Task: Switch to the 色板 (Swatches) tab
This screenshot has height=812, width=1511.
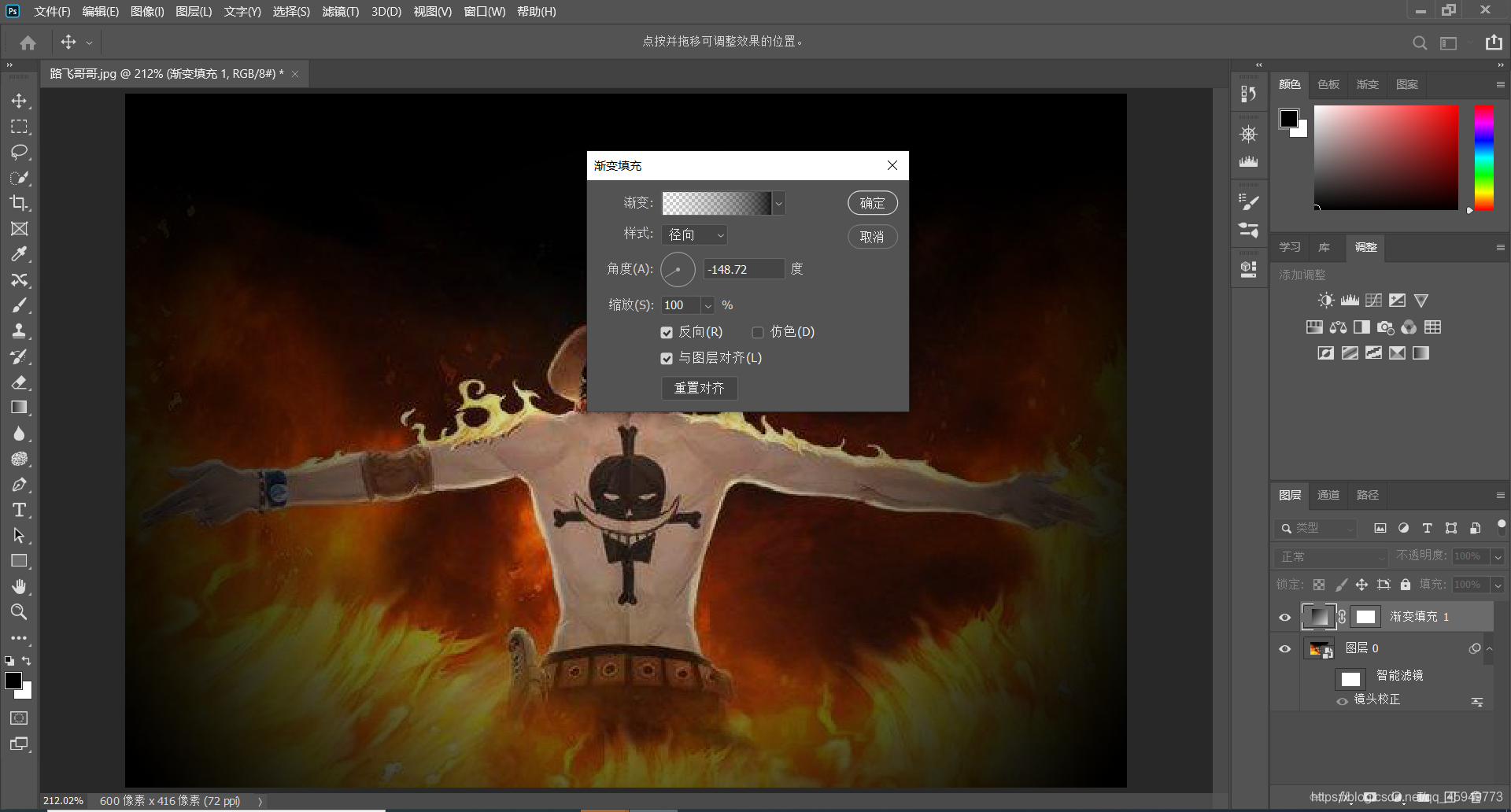Action: 1328,85
